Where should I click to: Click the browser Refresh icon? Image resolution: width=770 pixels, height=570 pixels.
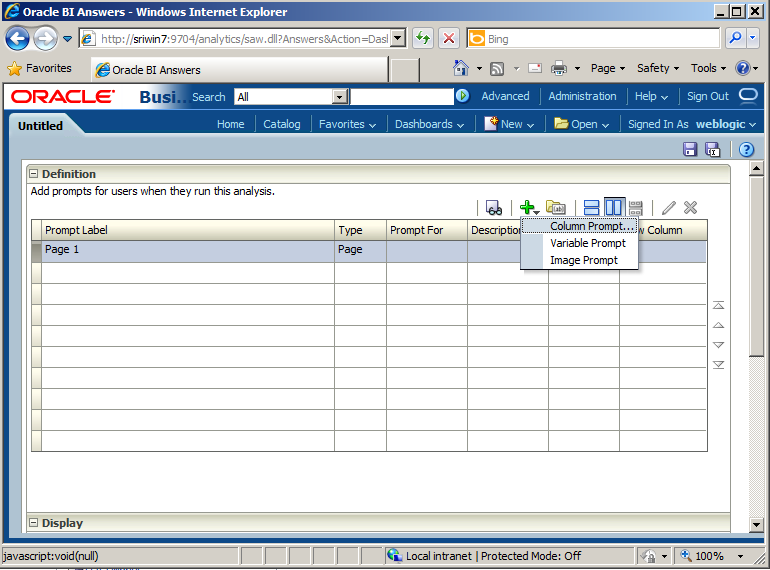pyautogui.click(x=423, y=38)
